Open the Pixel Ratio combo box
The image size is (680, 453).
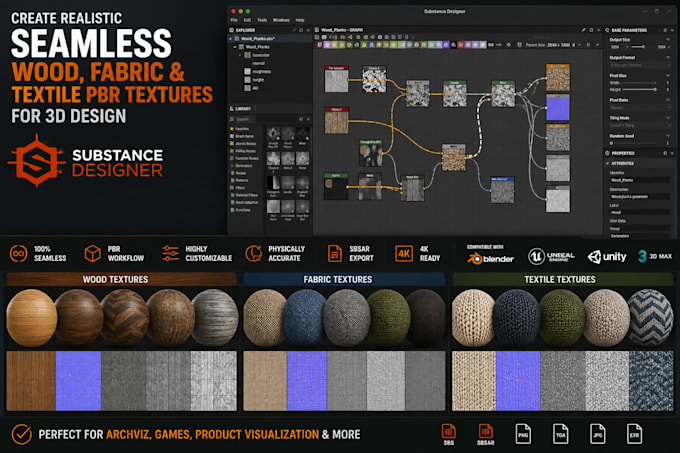pyautogui.click(x=640, y=107)
